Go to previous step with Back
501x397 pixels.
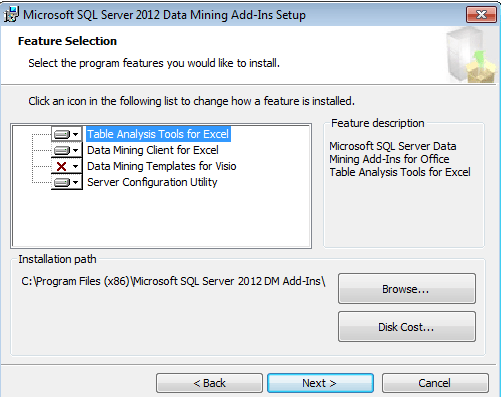point(209,383)
